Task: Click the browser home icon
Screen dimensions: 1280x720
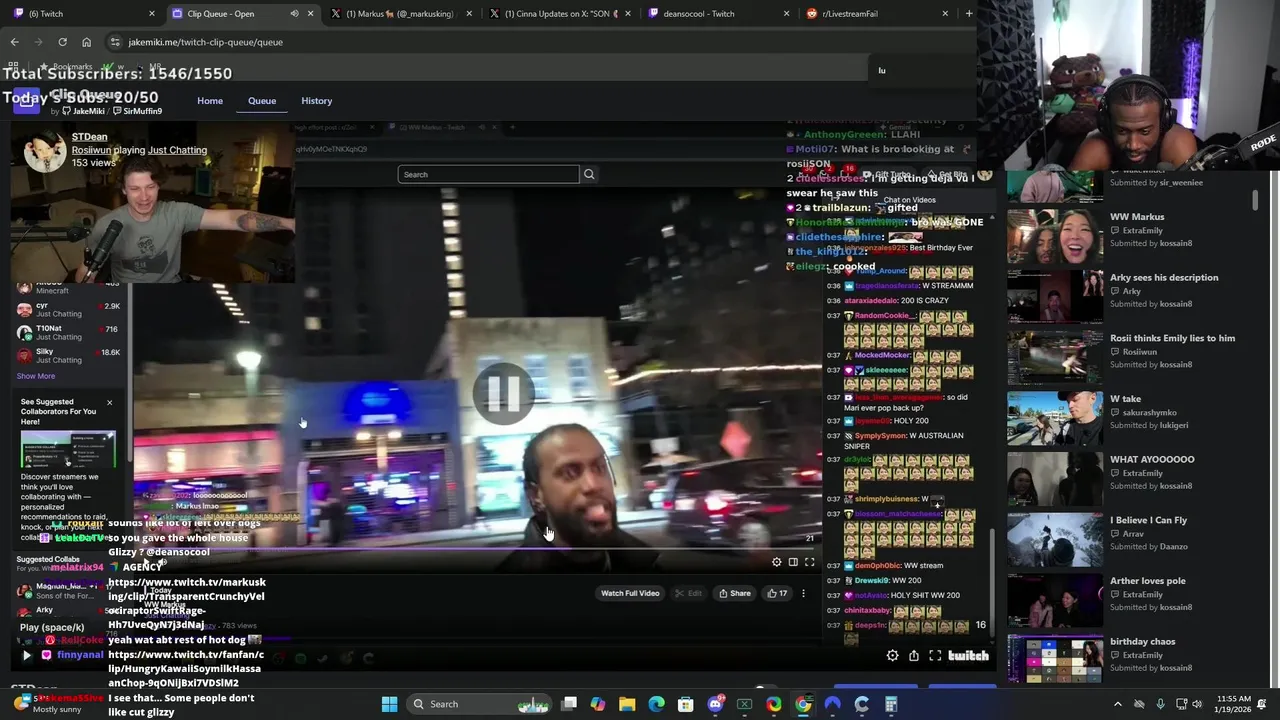Action: click(86, 42)
